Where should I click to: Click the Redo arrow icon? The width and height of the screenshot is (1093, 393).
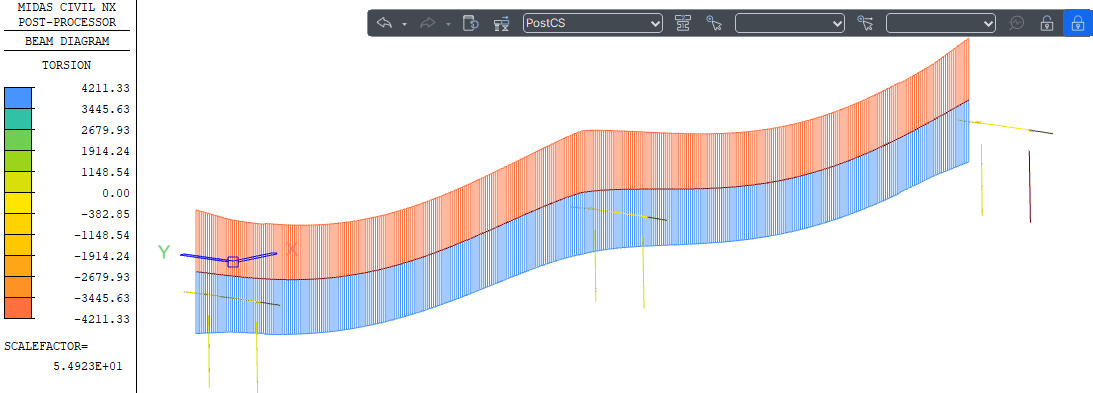pyautogui.click(x=428, y=23)
